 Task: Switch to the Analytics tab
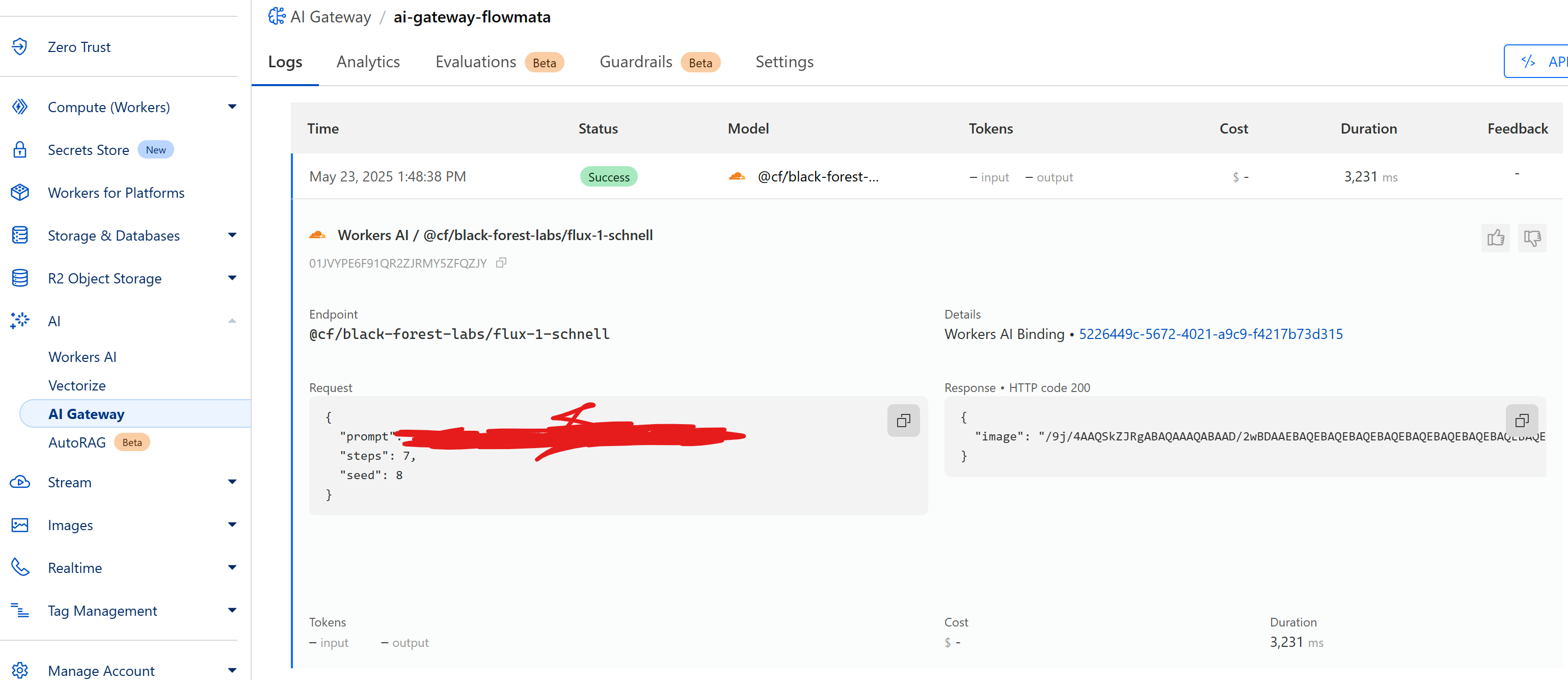pos(368,62)
